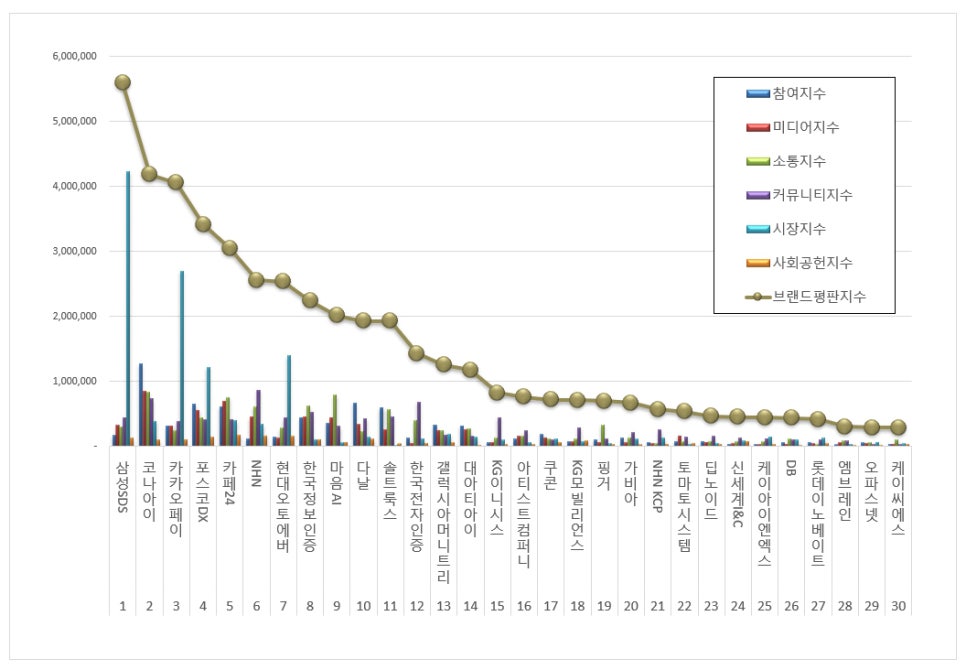Click the standalone NHN label at rank 6
This screenshot has height=670, width=966.
point(256,474)
